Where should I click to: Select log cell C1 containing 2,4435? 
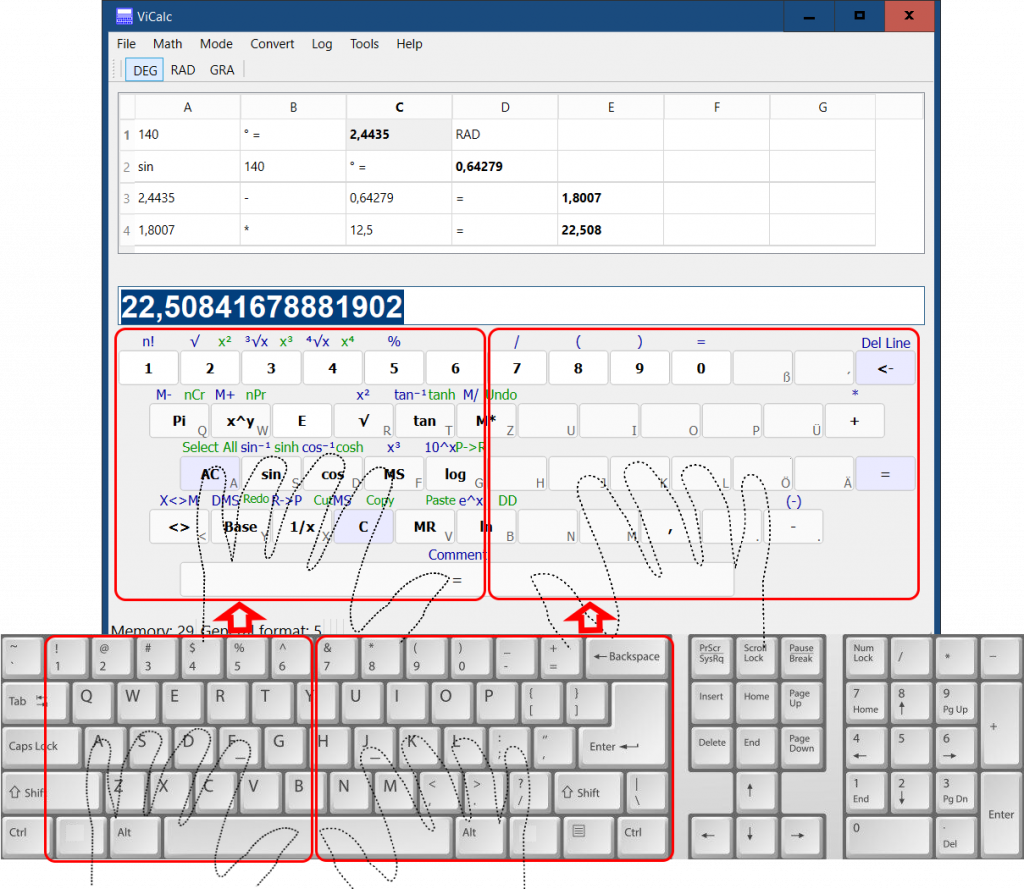pos(398,134)
